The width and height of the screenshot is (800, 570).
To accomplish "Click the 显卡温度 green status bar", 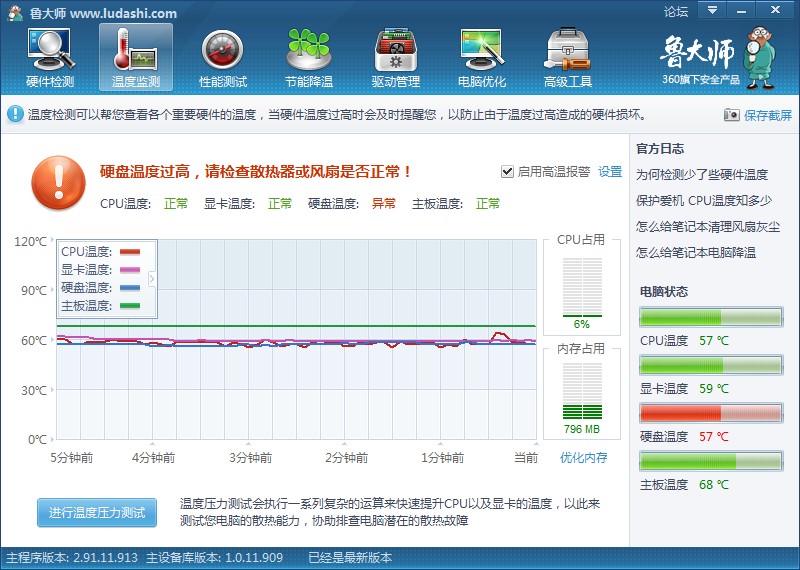I will point(711,365).
